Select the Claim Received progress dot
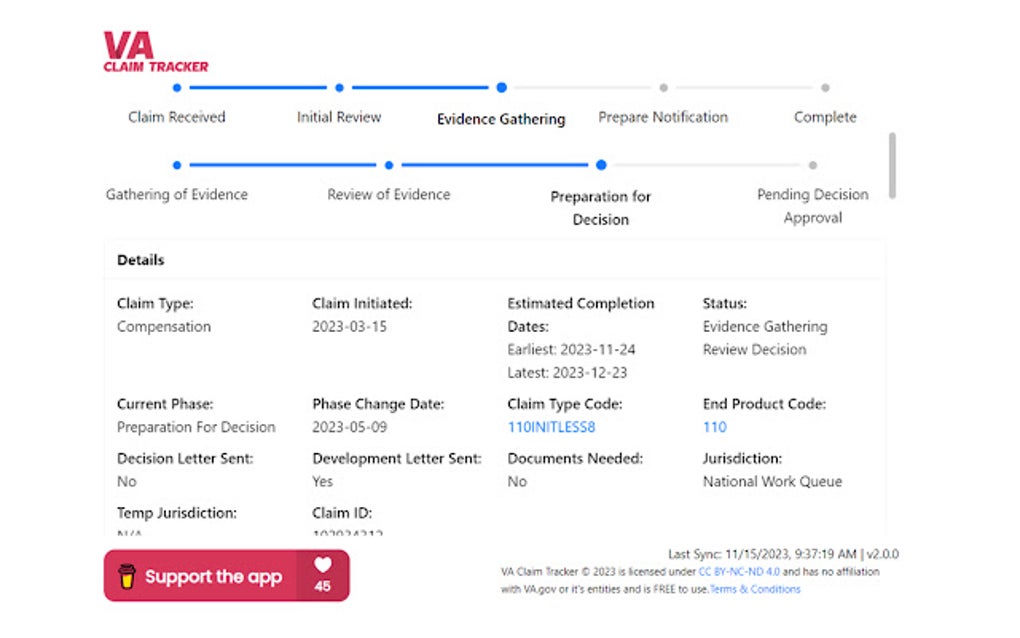The height and width of the screenshot is (638, 1020). coord(177,87)
